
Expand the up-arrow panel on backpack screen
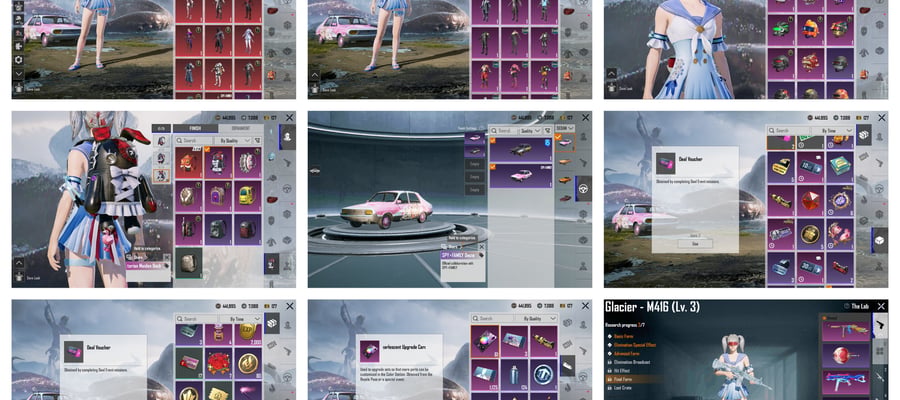click(19, 262)
